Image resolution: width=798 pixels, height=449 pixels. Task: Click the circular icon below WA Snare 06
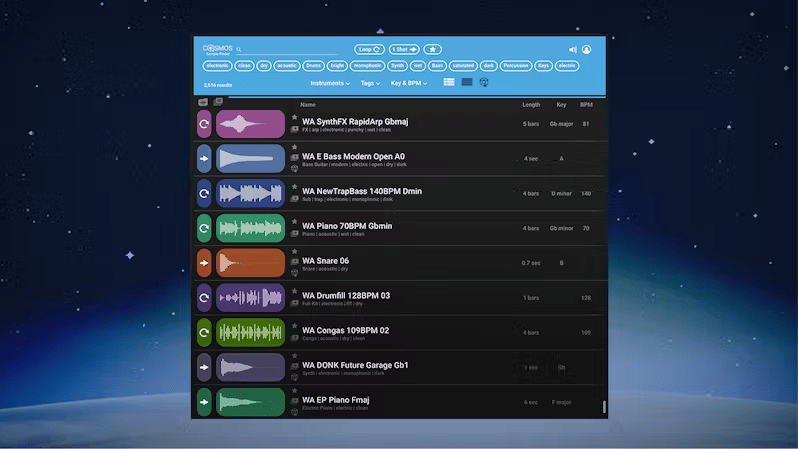click(x=294, y=273)
